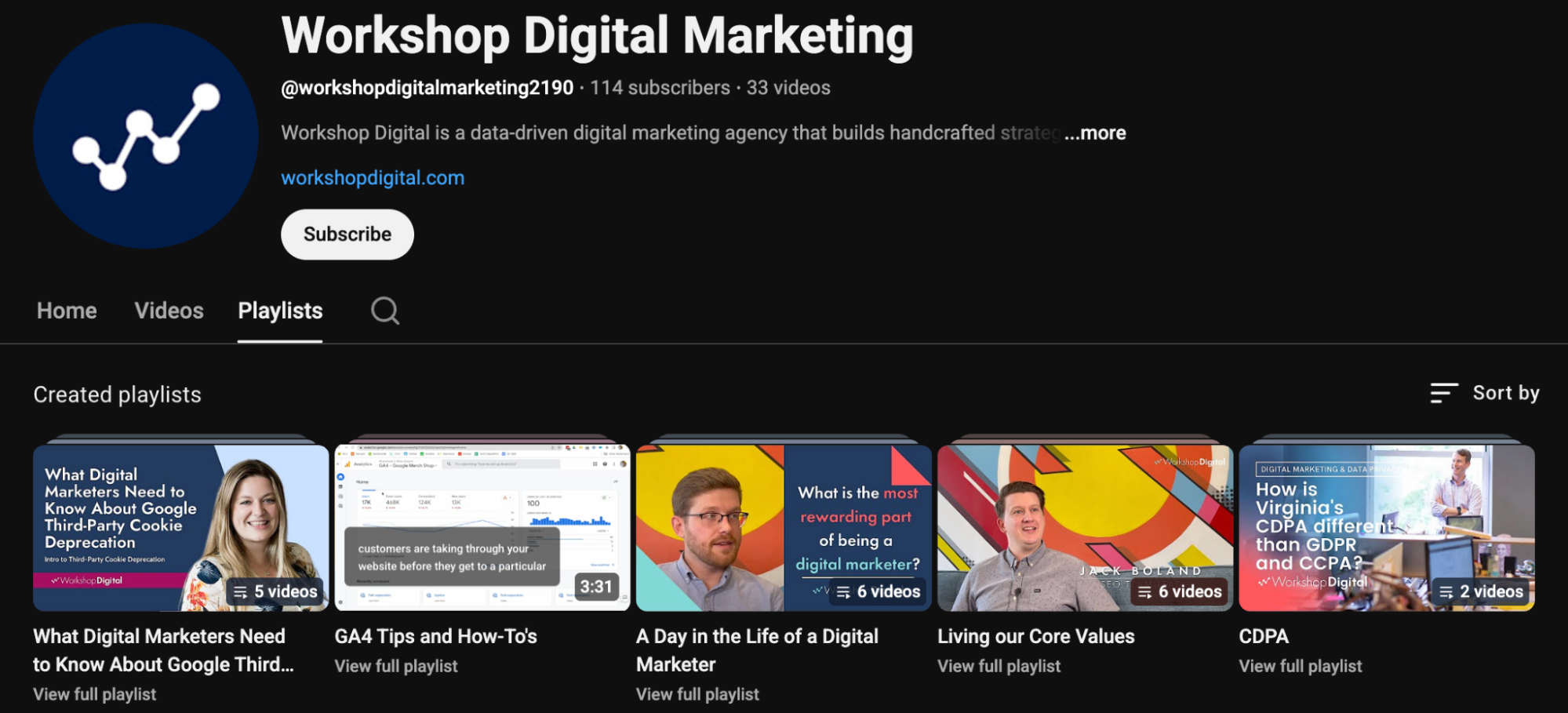Click the '33 videos' count text

pyautogui.click(x=788, y=88)
